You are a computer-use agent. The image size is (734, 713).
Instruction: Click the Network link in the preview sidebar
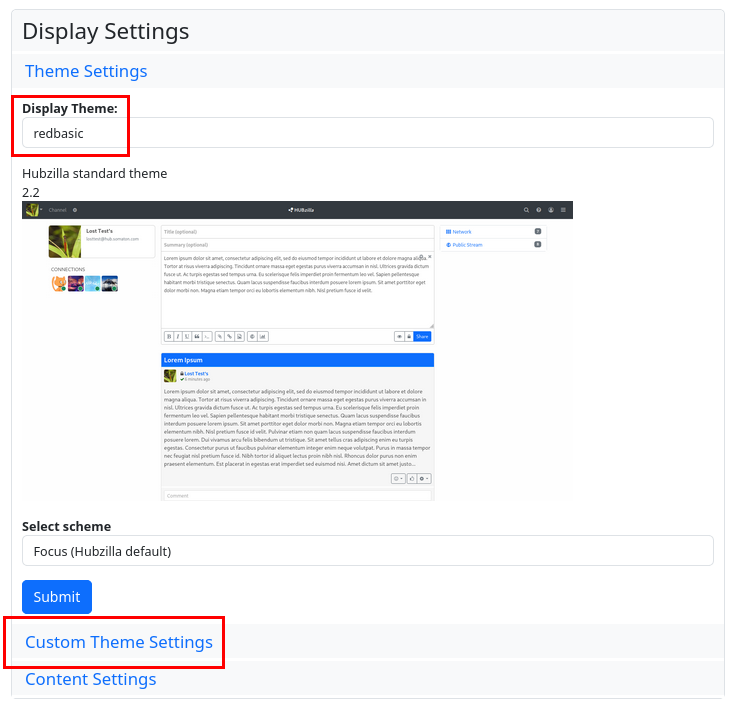click(462, 231)
